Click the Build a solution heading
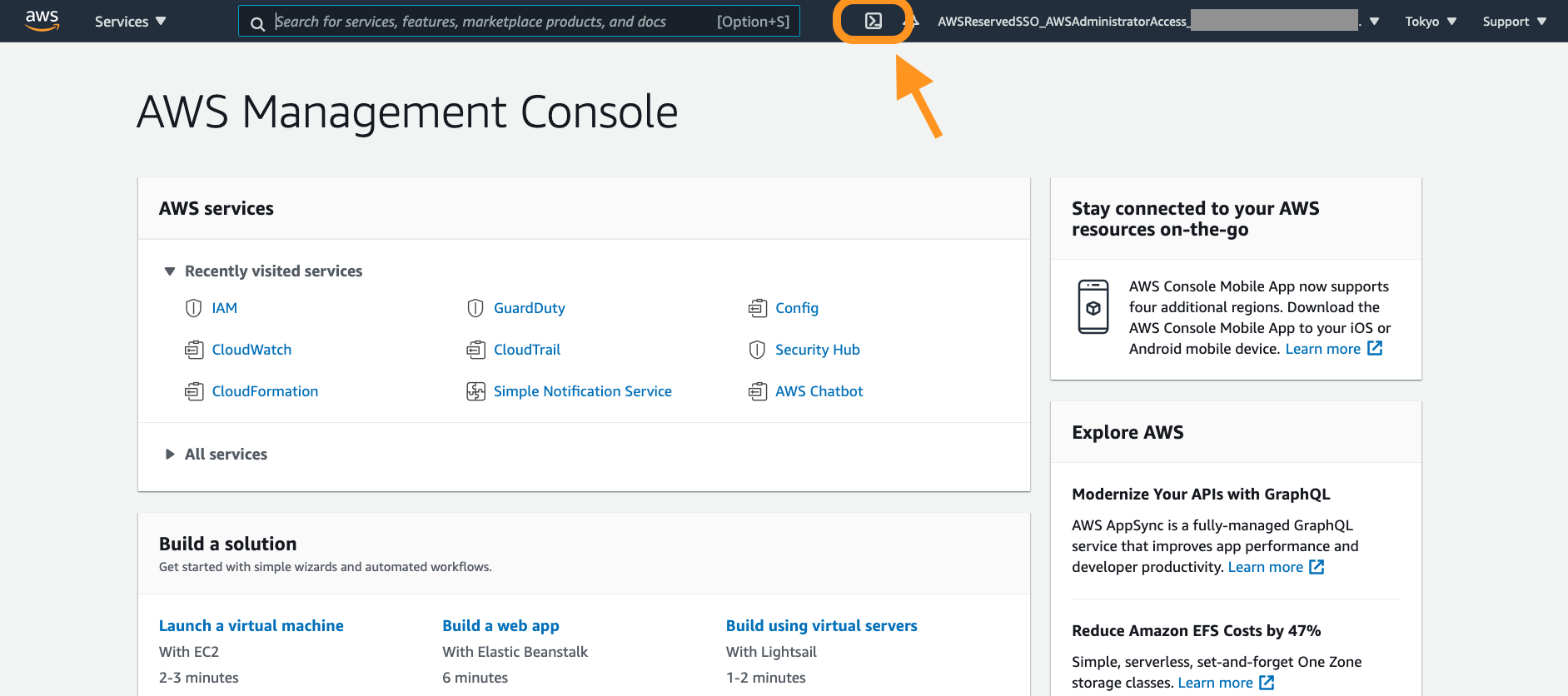 pos(228,544)
